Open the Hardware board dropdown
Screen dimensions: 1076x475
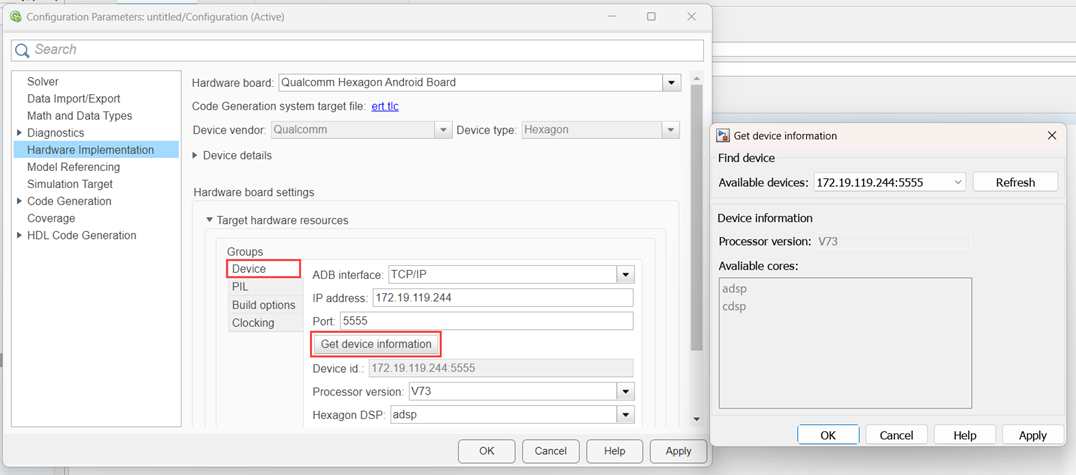click(x=671, y=83)
